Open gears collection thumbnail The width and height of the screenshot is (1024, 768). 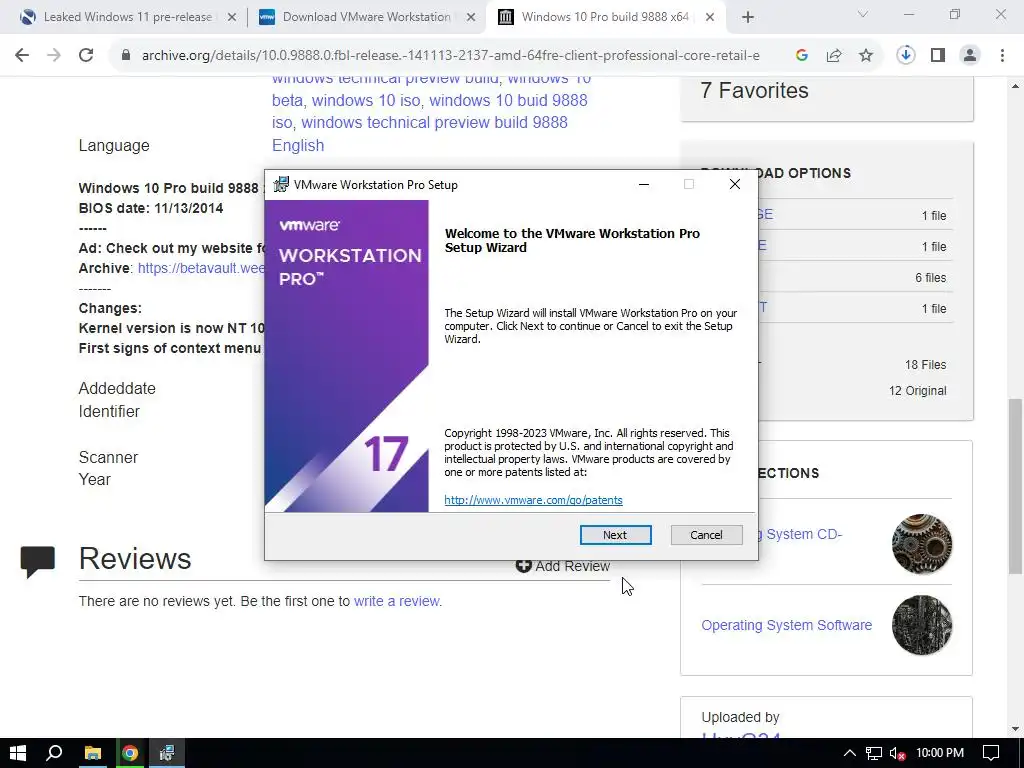[921, 544]
